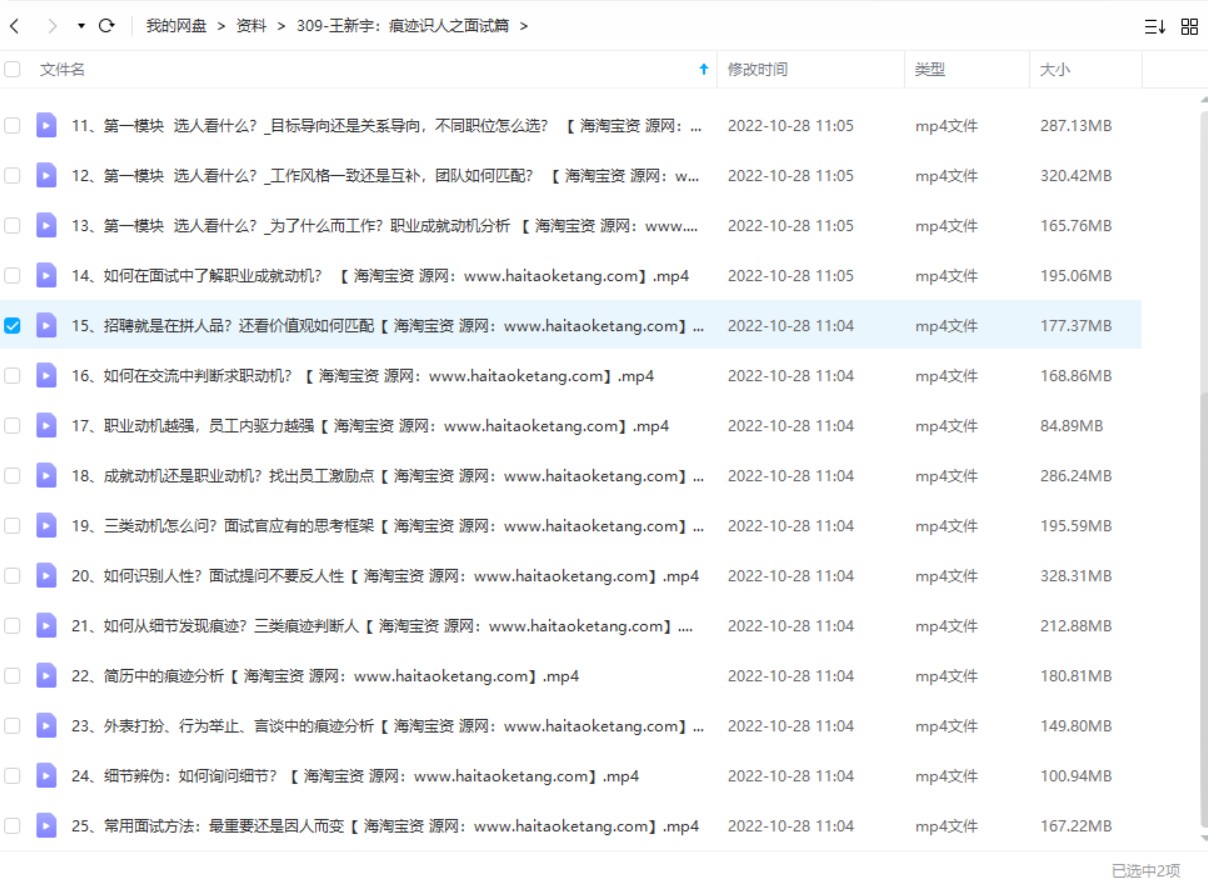Click video icon of file 20

tap(46, 575)
